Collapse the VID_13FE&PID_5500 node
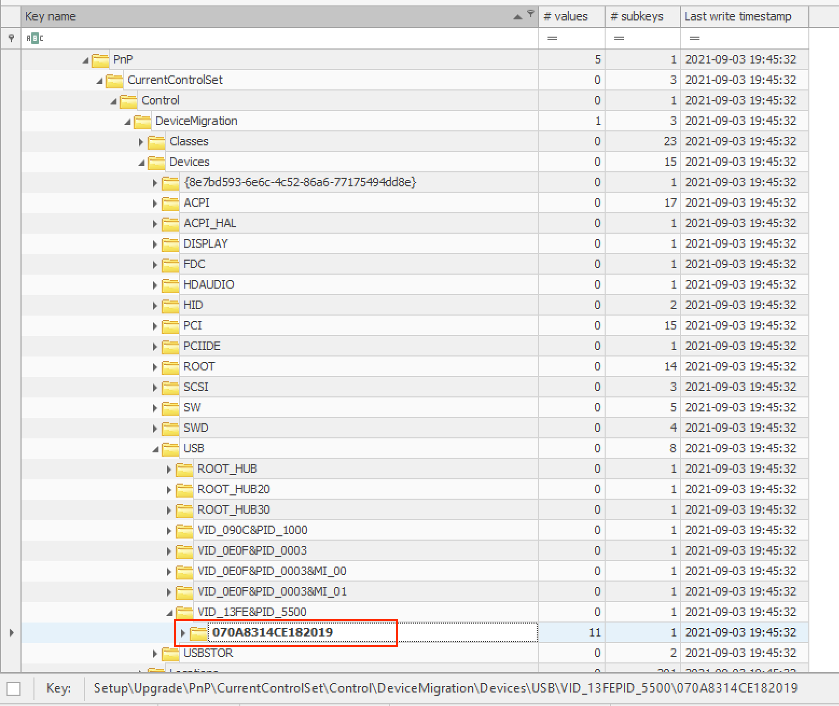Screen dimensions: 839x706 pos(169,613)
